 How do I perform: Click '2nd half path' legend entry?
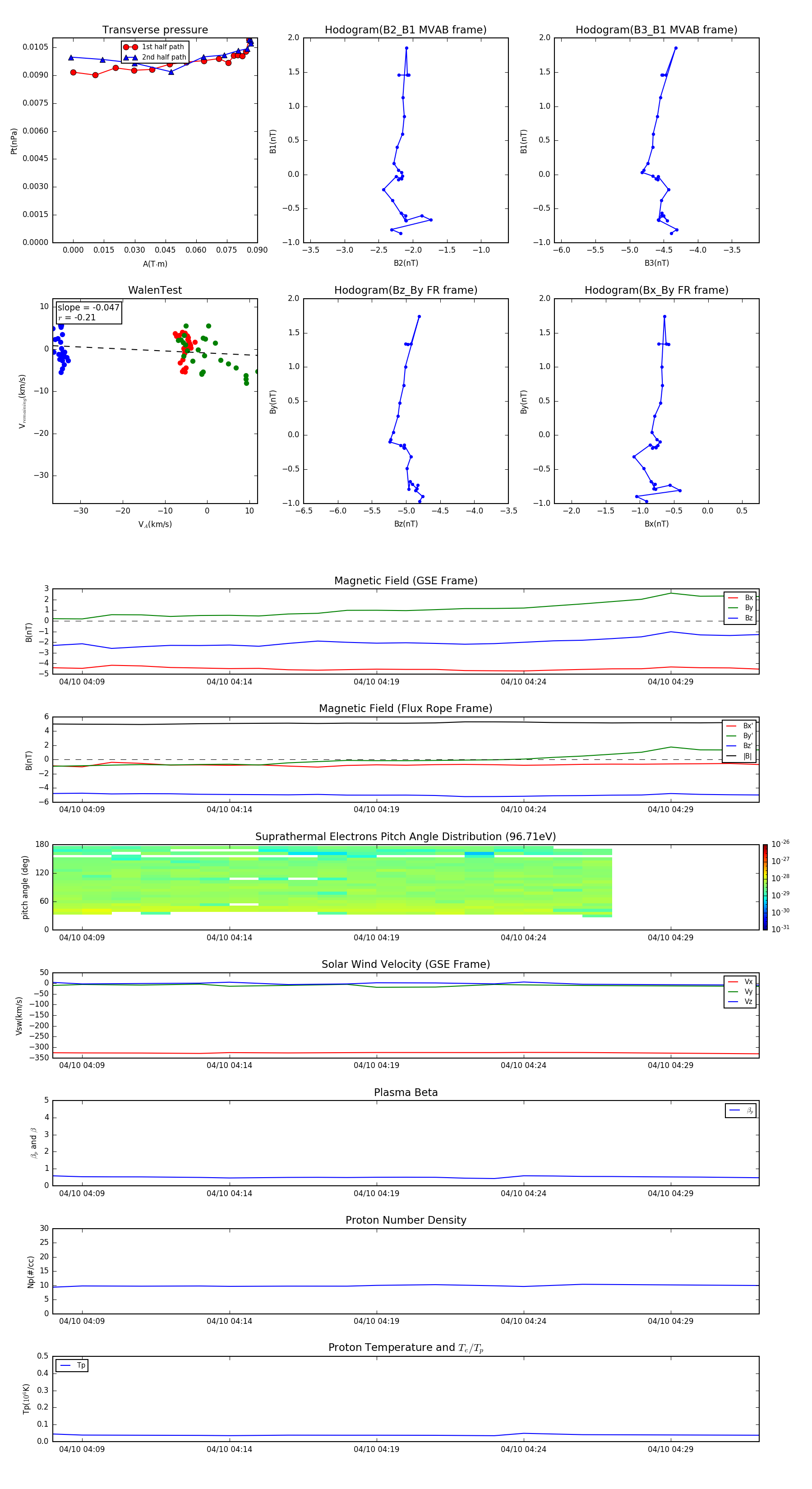coord(156,57)
